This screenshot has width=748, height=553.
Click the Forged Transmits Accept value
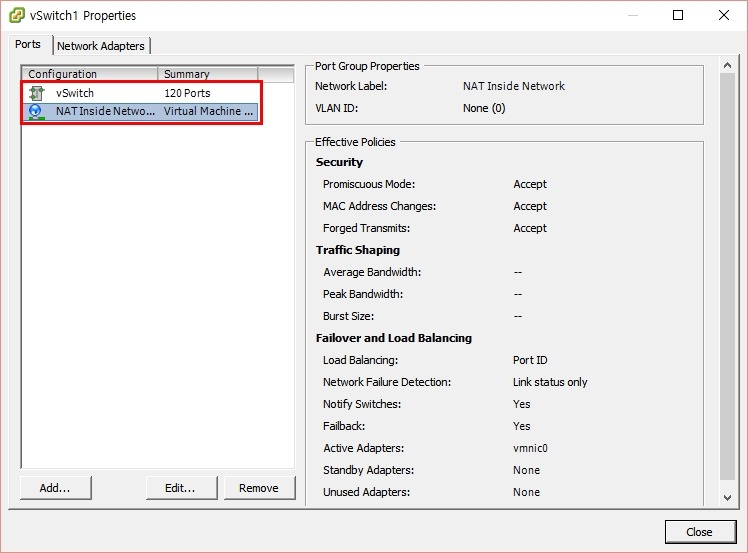click(x=530, y=228)
